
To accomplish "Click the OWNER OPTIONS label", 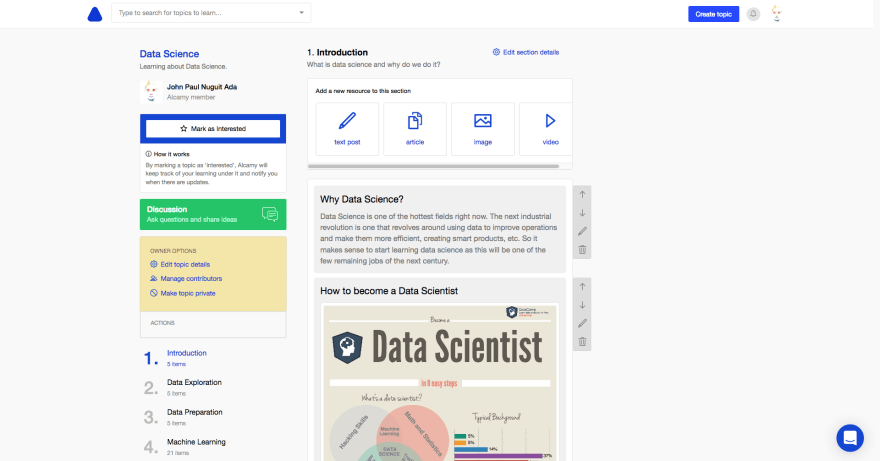I will (x=173, y=251).
